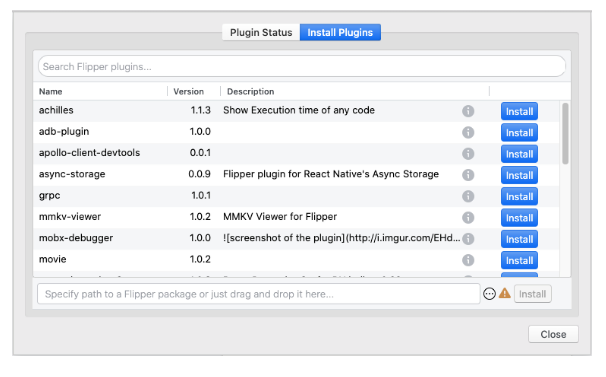Open info for mmkv-viewer plugin
This screenshot has height=377, width=606.
coord(468,217)
